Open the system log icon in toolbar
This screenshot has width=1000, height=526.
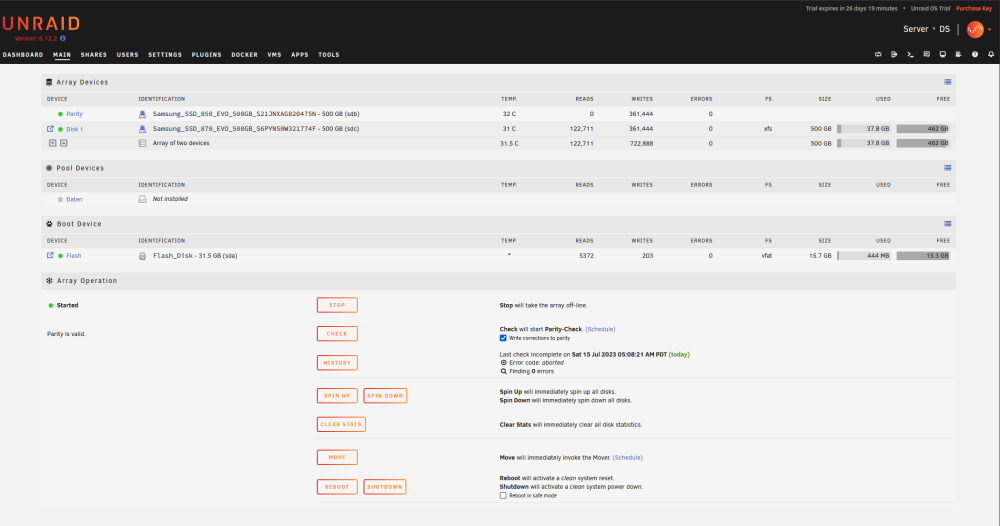coord(959,54)
